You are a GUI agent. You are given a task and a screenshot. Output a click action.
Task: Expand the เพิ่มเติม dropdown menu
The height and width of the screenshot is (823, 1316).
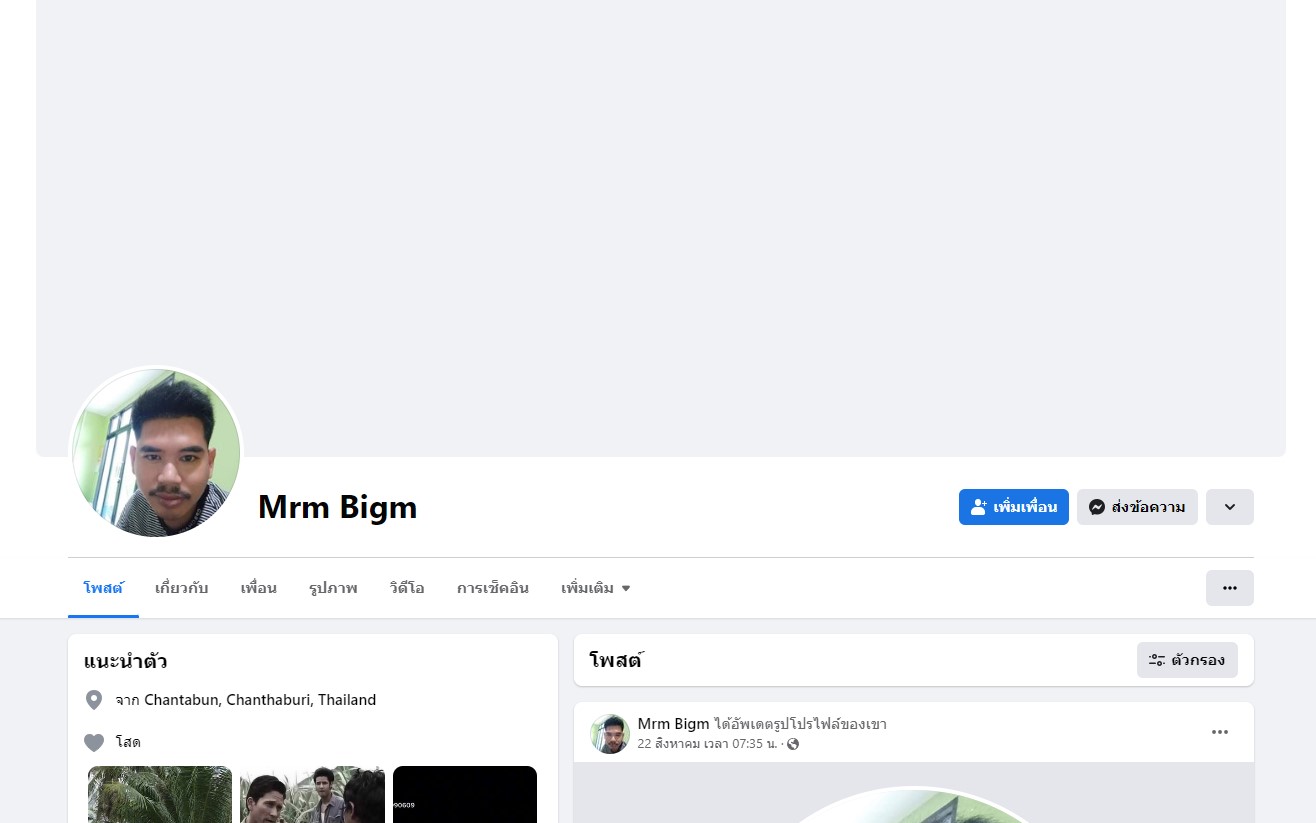[x=596, y=588]
